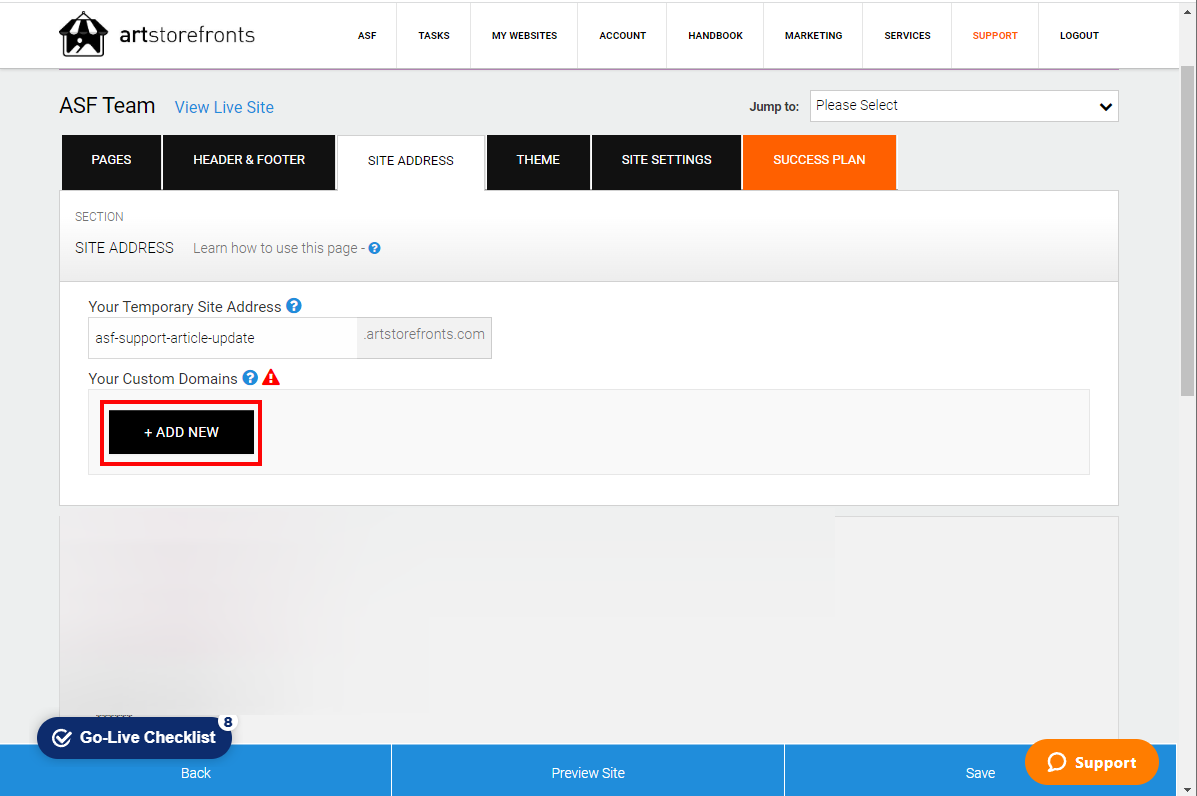Click help icon next to Temporary Site Address
Viewport: 1197px width, 796px height.
[294, 306]
